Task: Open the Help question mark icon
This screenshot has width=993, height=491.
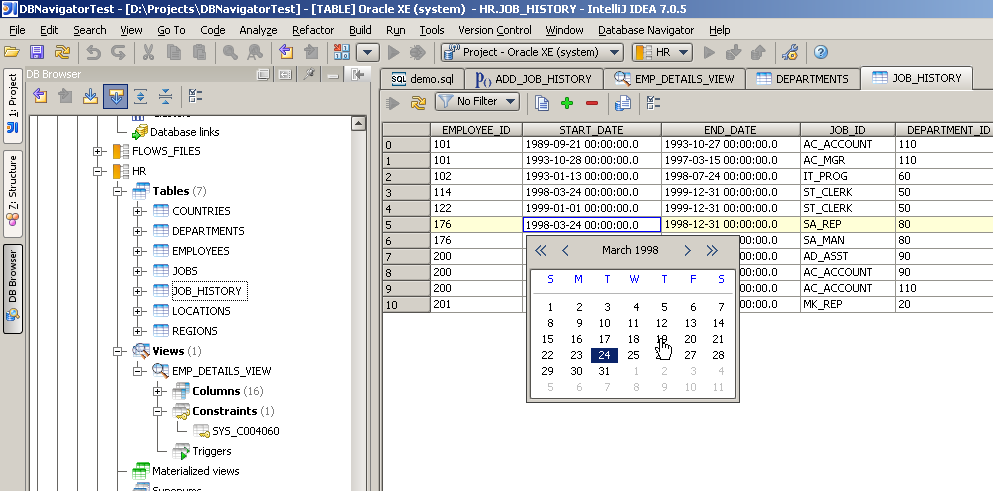Action: 821,52
